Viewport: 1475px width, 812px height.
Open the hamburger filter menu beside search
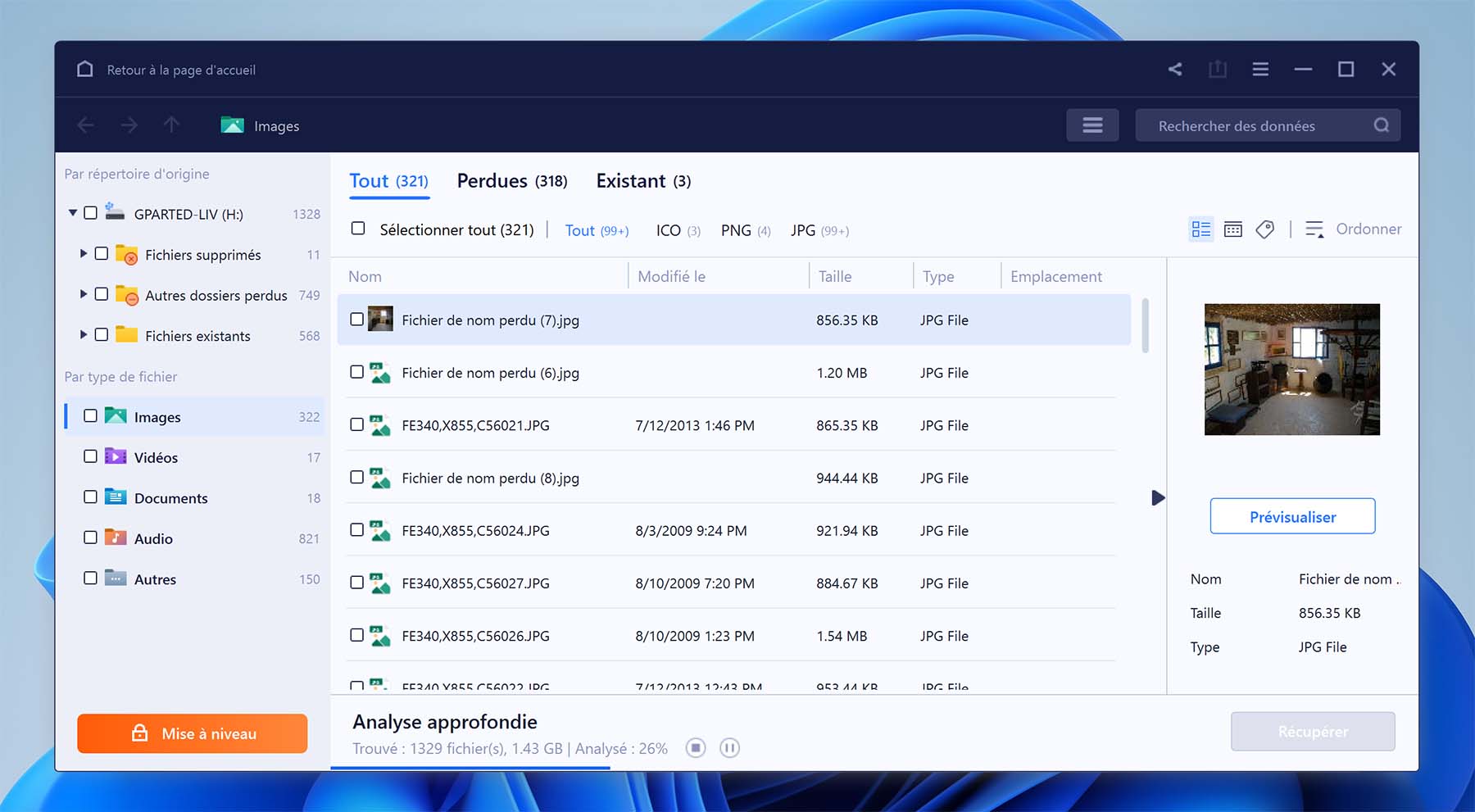coord(1092,125)
